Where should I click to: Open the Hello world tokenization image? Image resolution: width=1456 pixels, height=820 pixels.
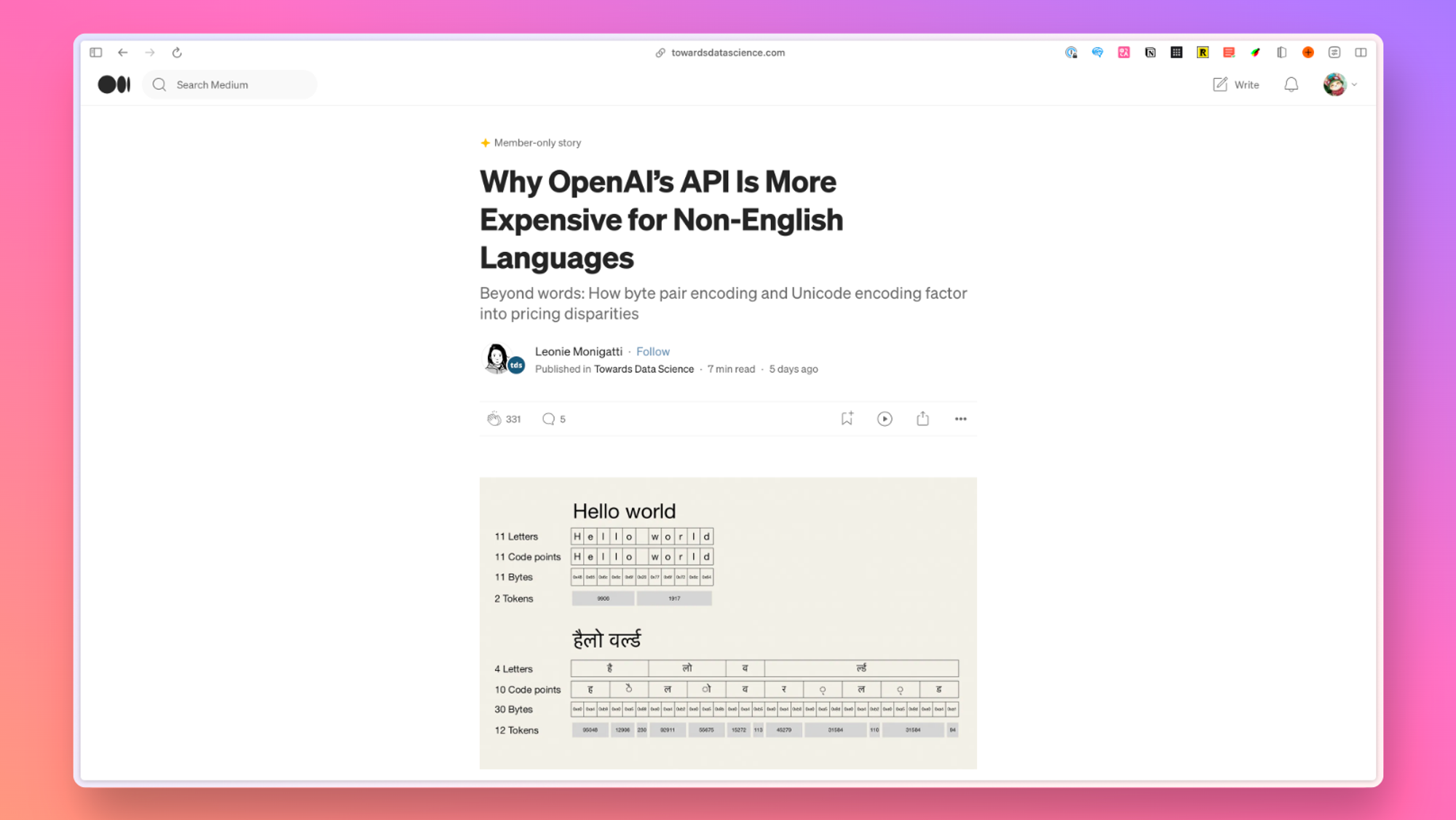(x=728, y=623)
